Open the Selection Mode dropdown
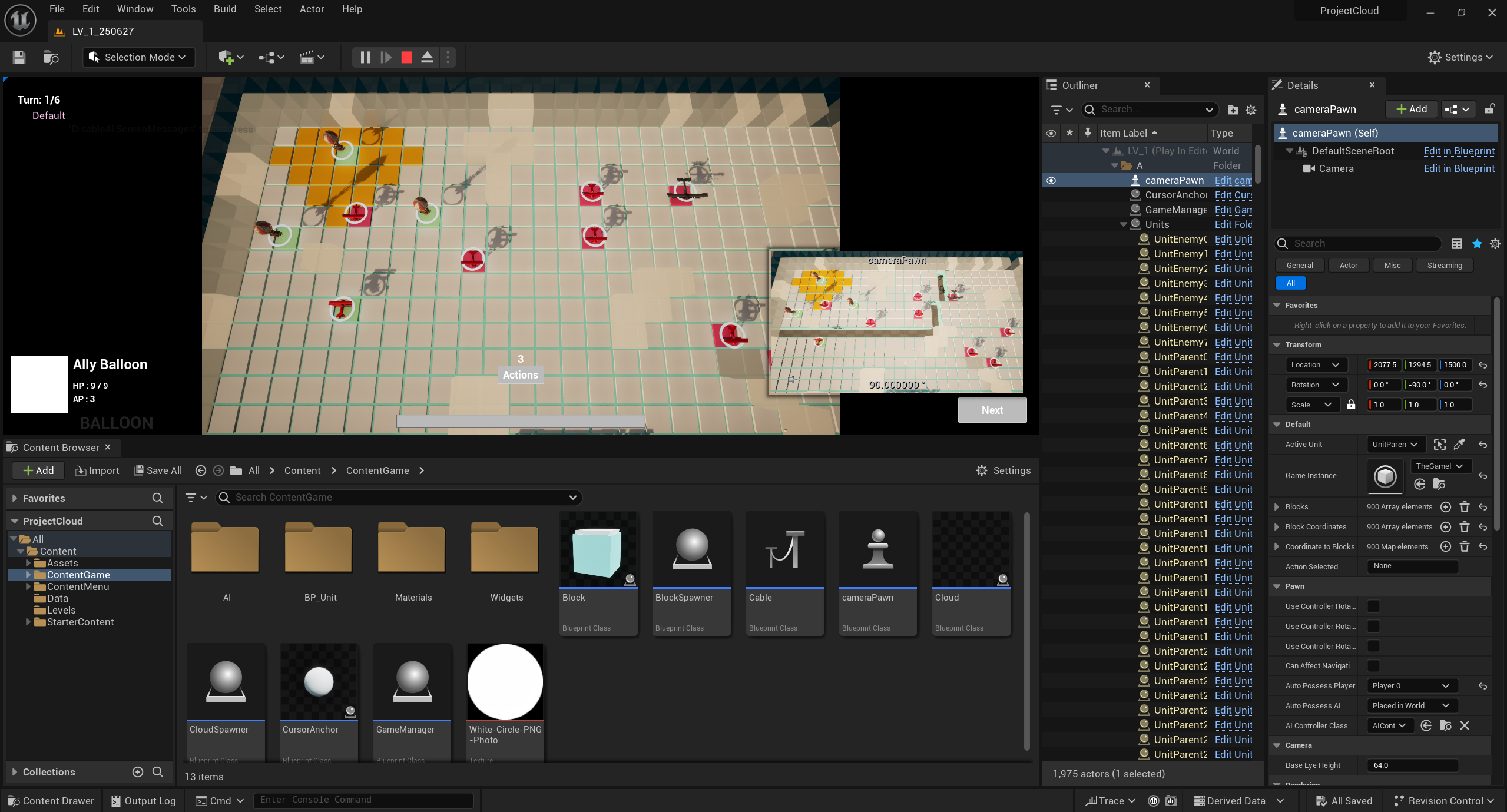This screenshot has height=812, width=1507. (x=139, y=57)
